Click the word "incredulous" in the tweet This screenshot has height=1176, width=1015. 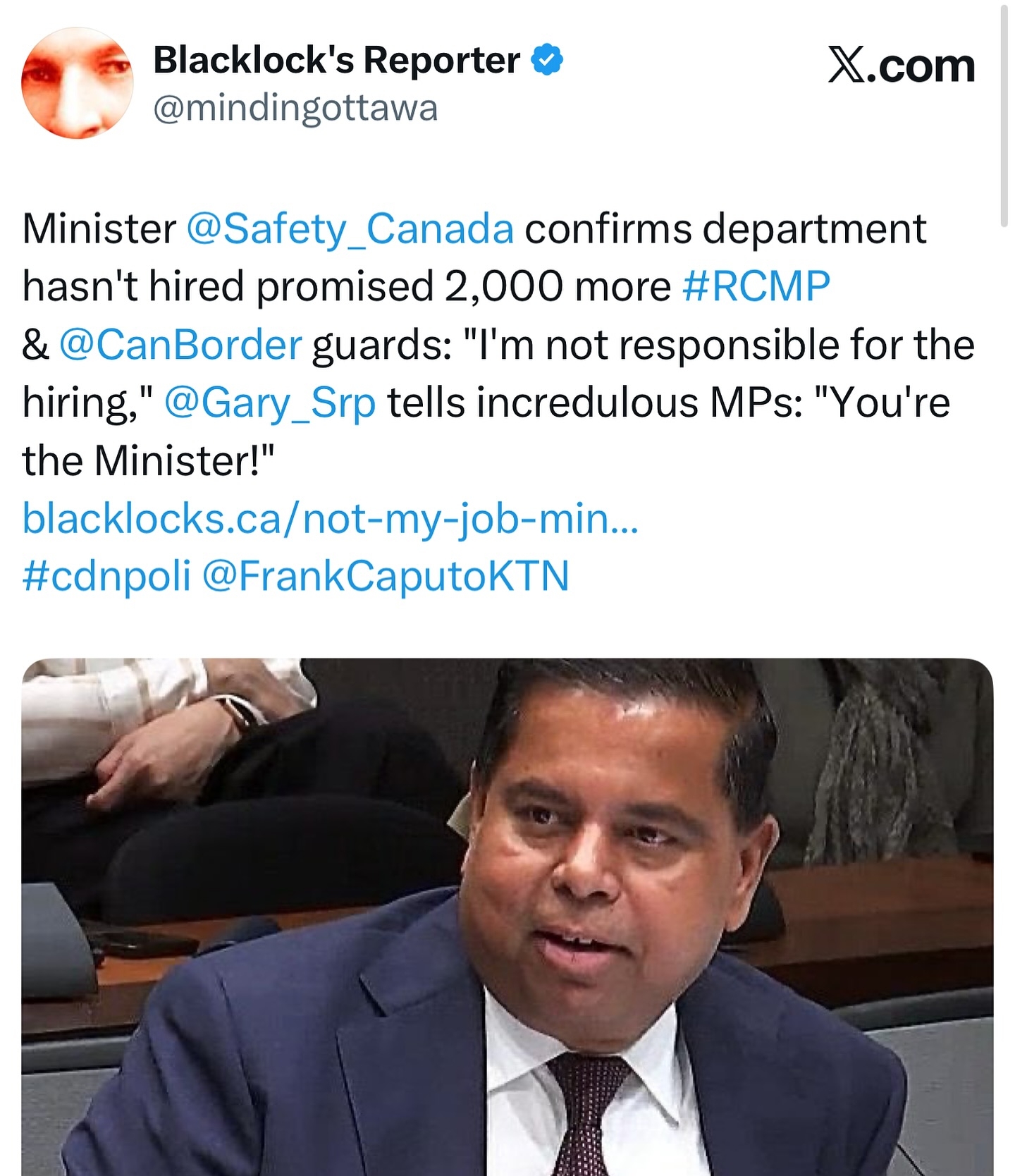point(586,403)
